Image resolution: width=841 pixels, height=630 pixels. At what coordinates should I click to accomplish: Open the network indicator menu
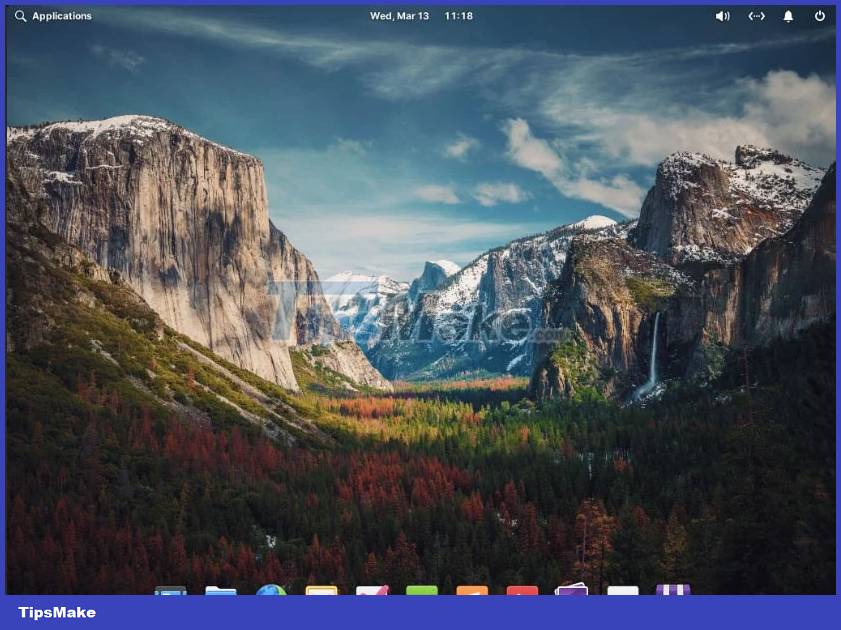pyautogui.click(x=757, y=16)
